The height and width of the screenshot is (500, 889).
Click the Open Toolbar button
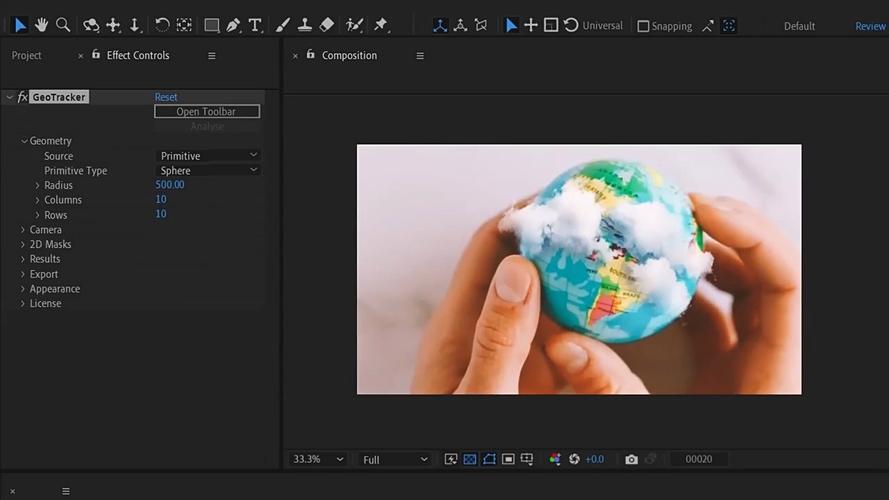(x=207, y=112)
